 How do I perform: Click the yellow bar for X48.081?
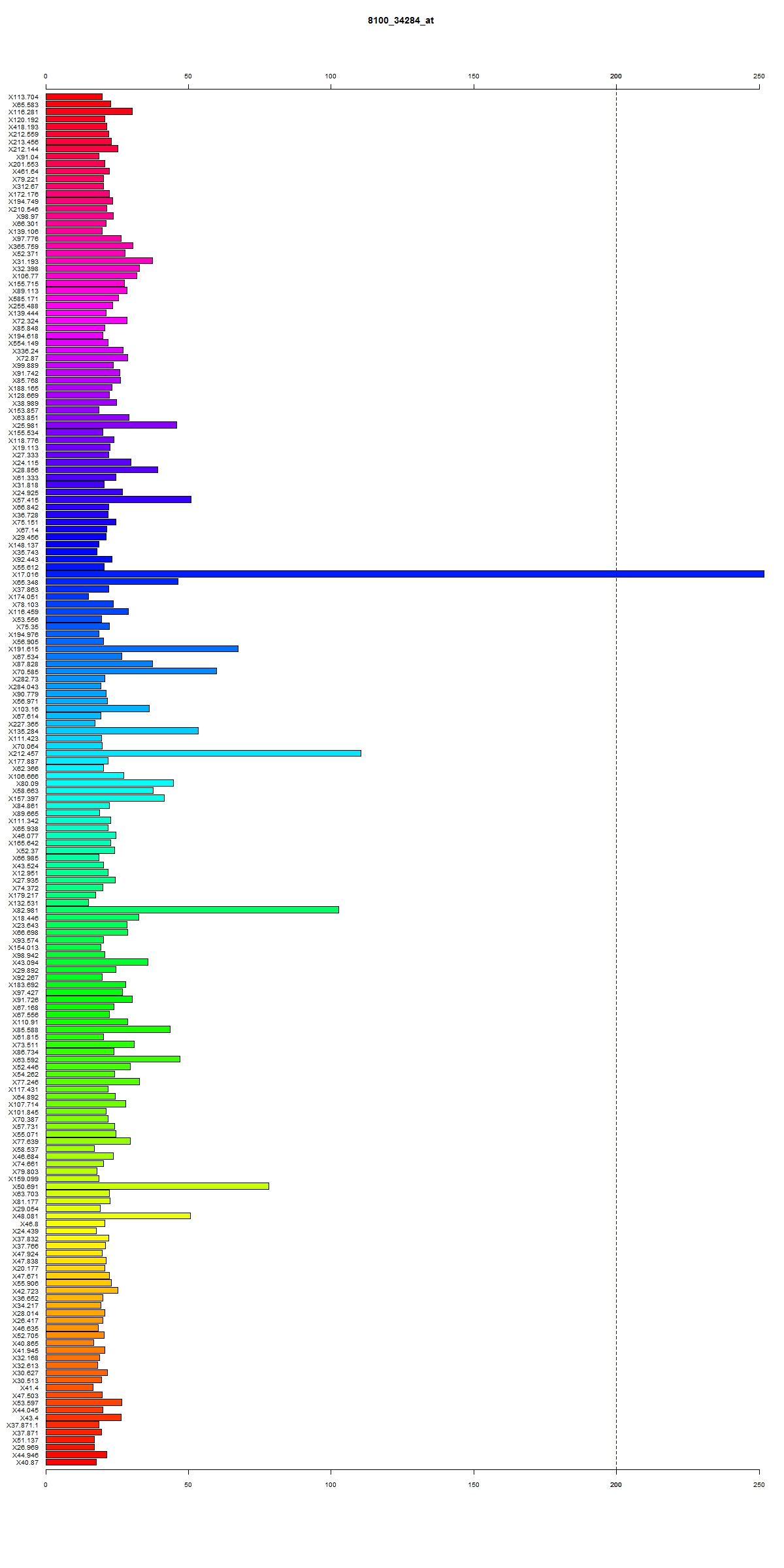pos(118,1216)
